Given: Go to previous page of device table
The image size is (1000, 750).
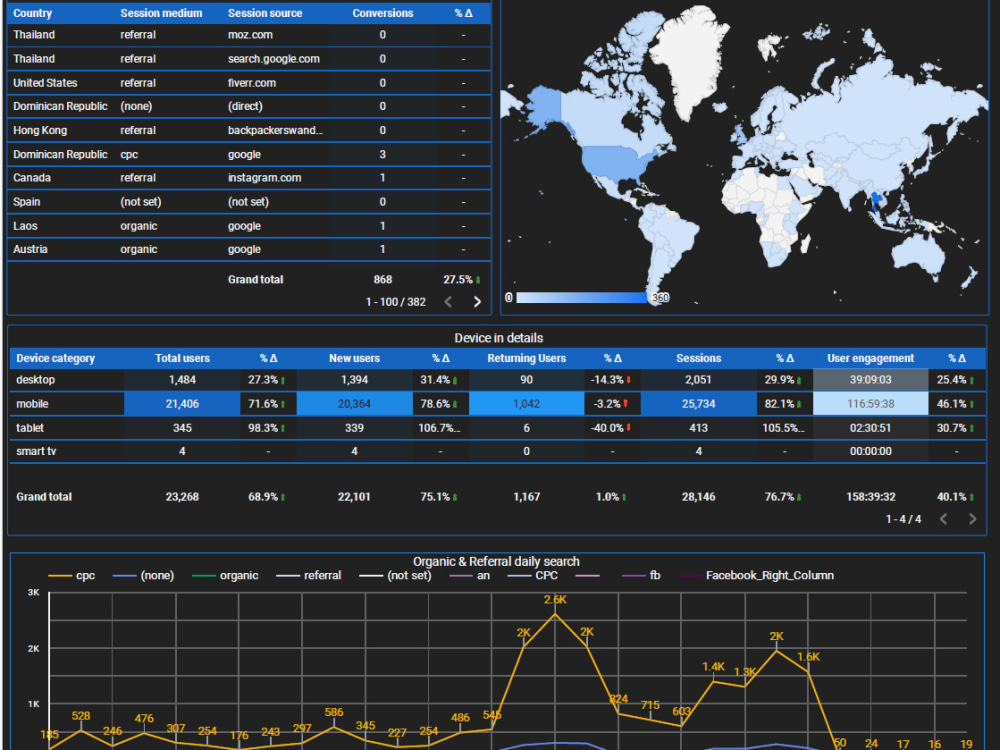Looking at the screenshot, I should (943, 519).
